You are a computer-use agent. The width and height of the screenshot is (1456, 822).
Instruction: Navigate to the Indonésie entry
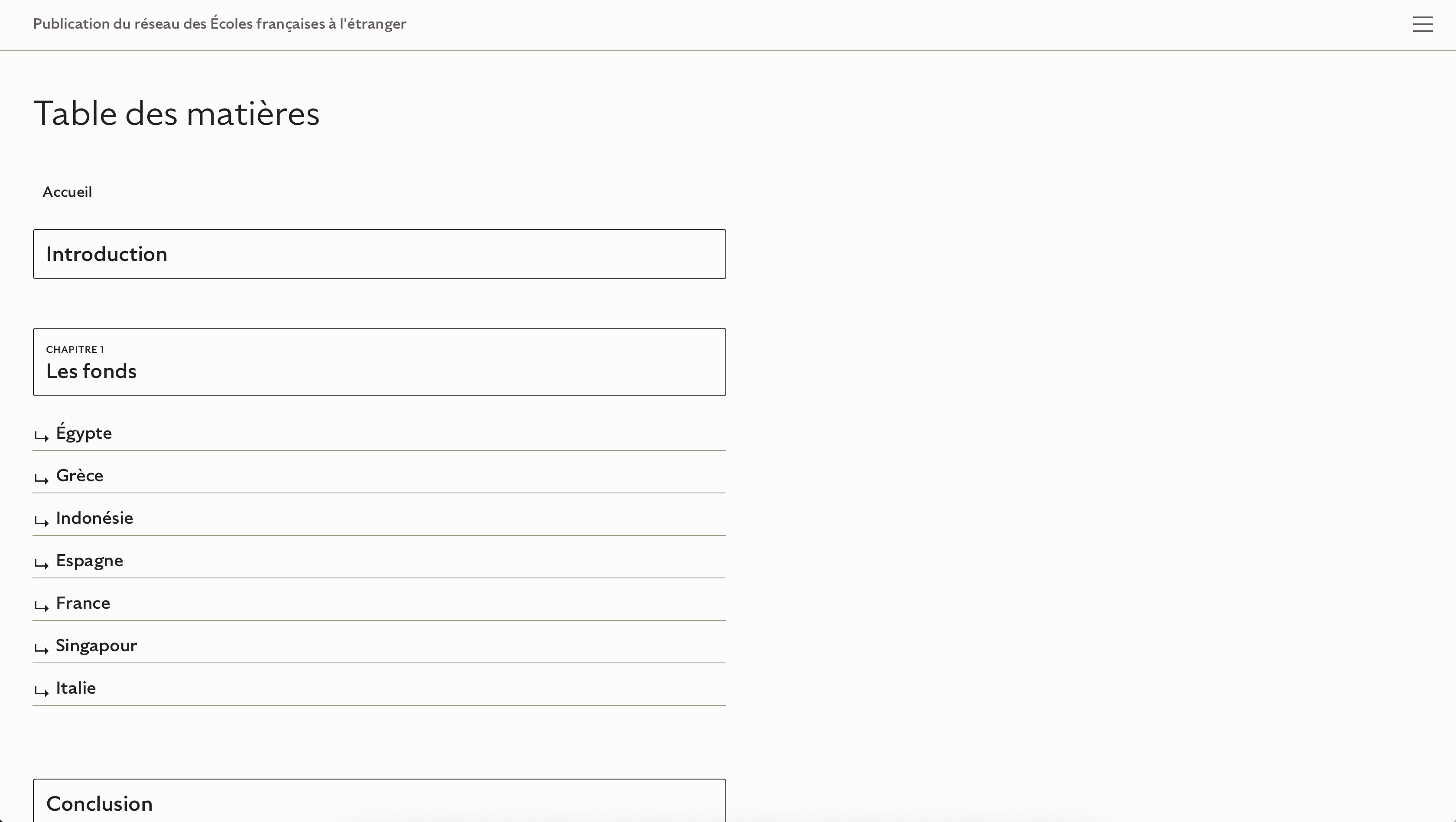pos(94,518)
